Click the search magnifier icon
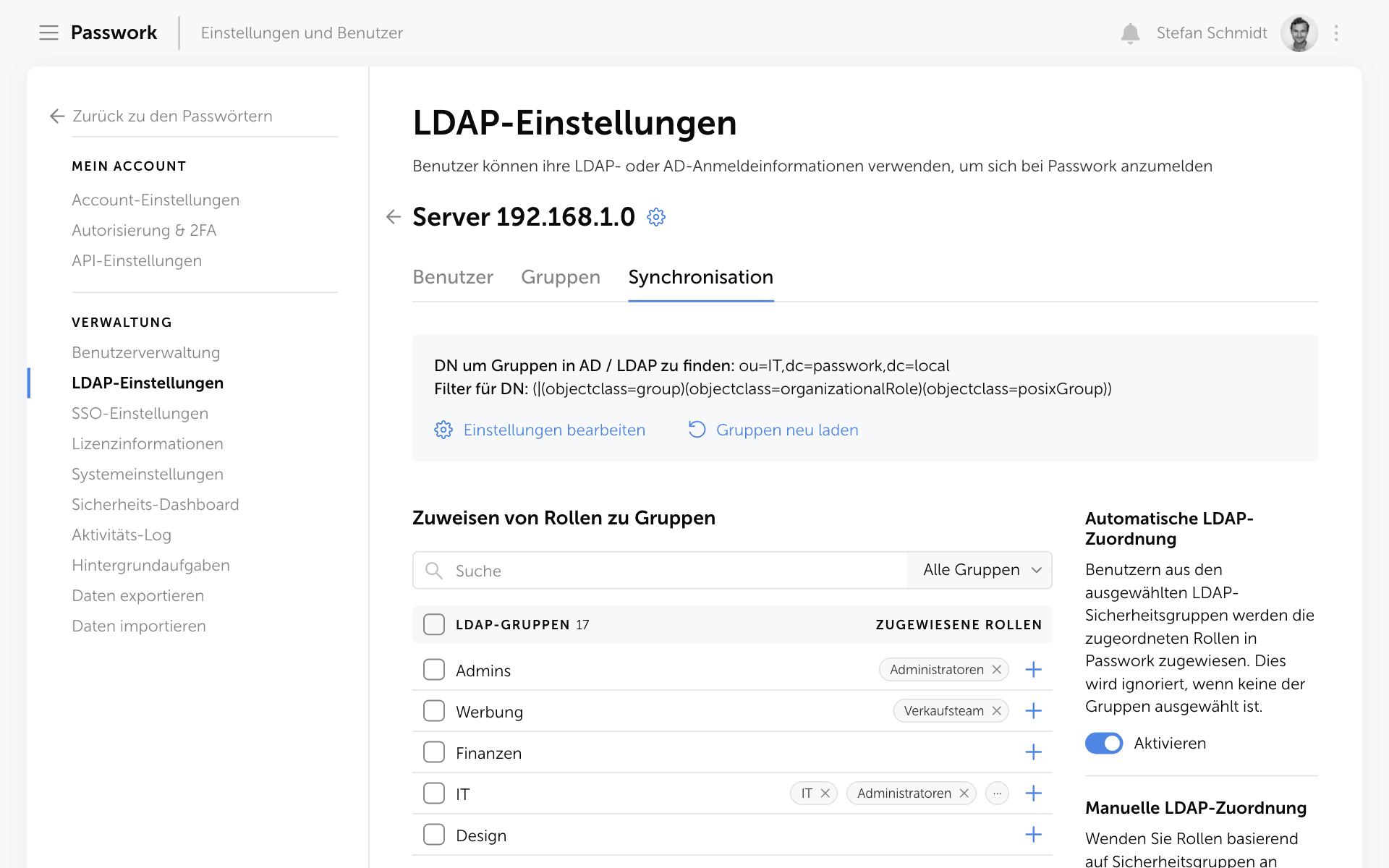Image resolution: width=1389 pixels, height=868 pixels. tap(434, 571)
